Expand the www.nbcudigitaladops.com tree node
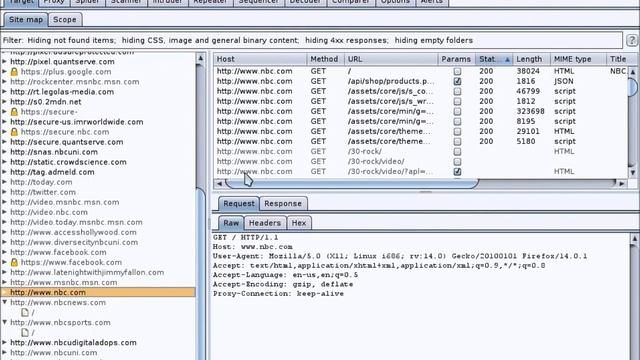 (4, 342)
